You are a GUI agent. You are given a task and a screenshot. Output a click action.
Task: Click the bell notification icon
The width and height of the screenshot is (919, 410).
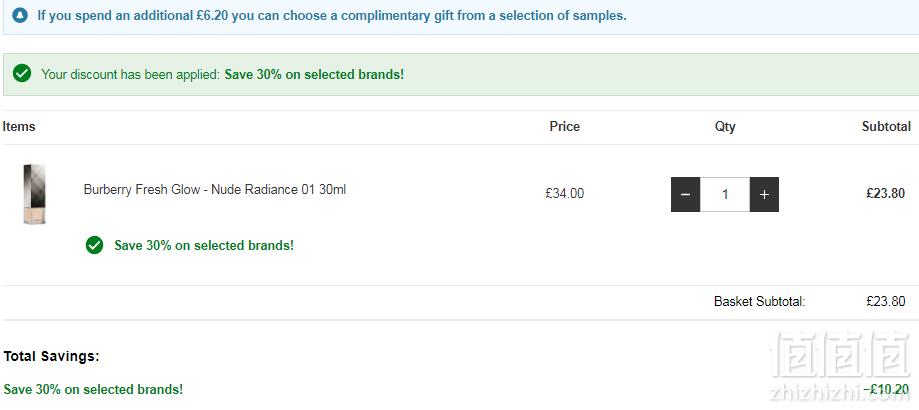click(20, 16)
